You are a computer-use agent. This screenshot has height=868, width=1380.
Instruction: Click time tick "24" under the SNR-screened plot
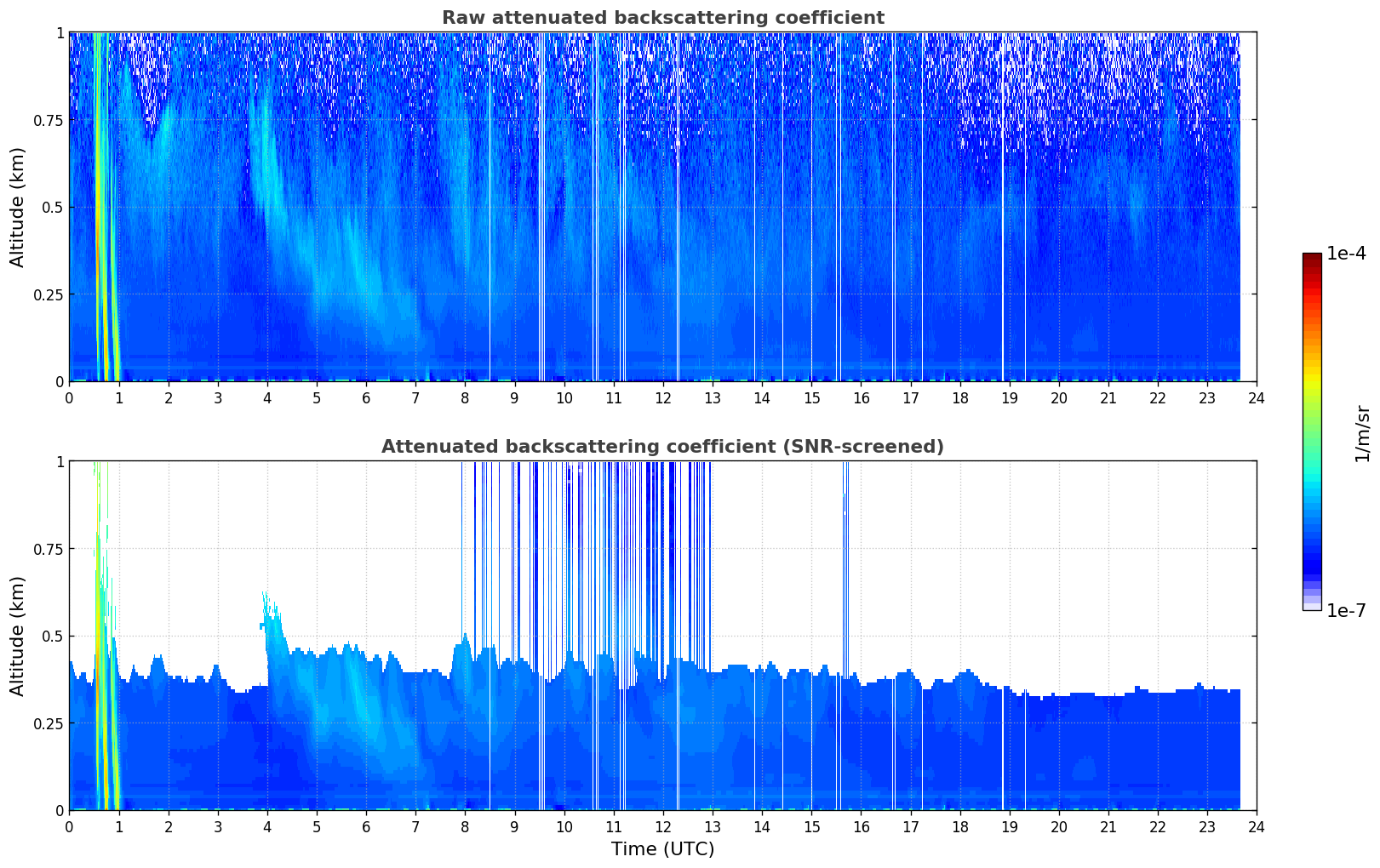pos(1257,826)
